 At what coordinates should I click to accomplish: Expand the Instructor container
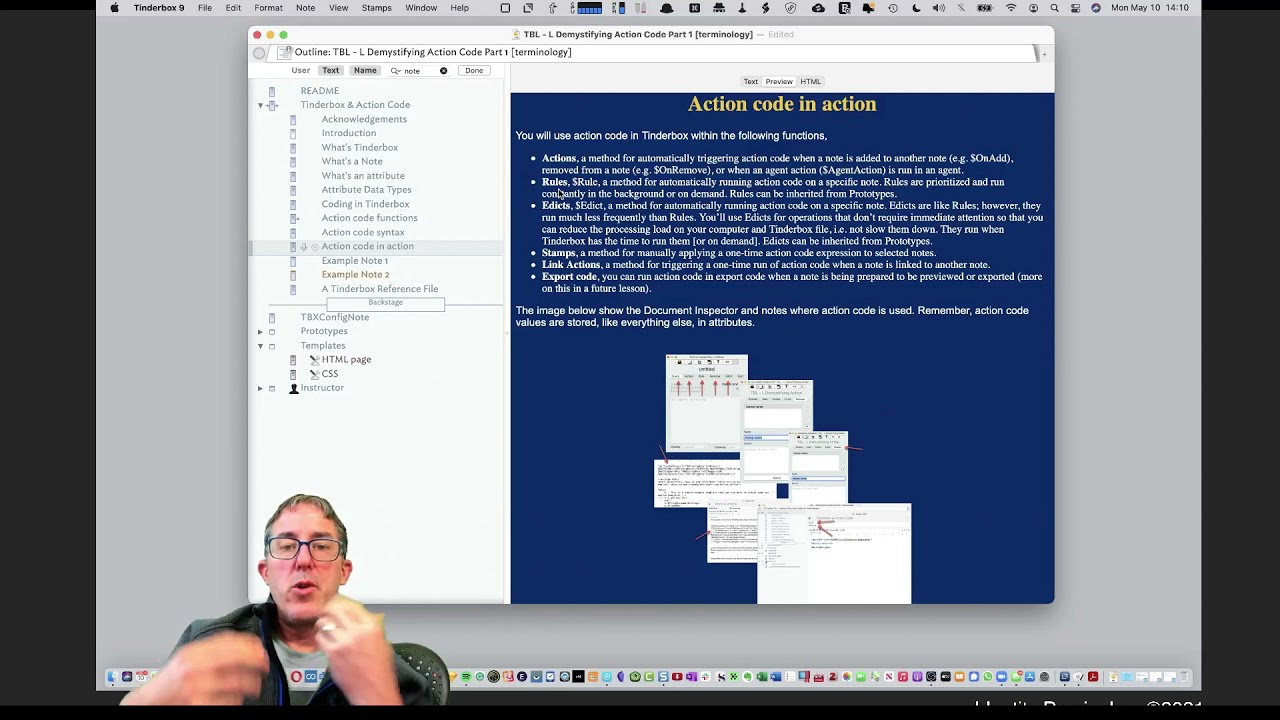260,388
